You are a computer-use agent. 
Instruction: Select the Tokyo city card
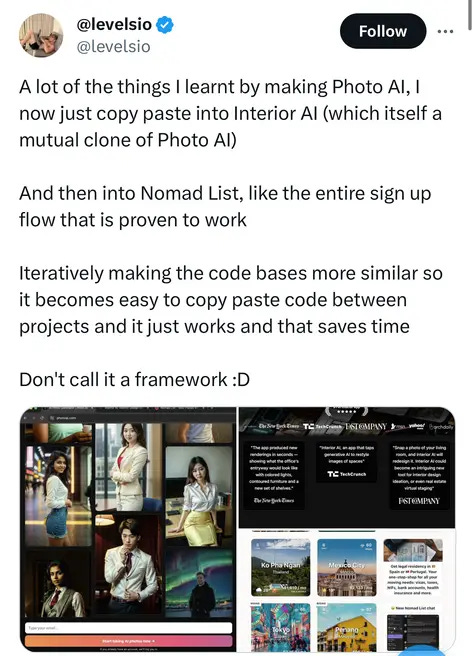(x=281, y=627)
